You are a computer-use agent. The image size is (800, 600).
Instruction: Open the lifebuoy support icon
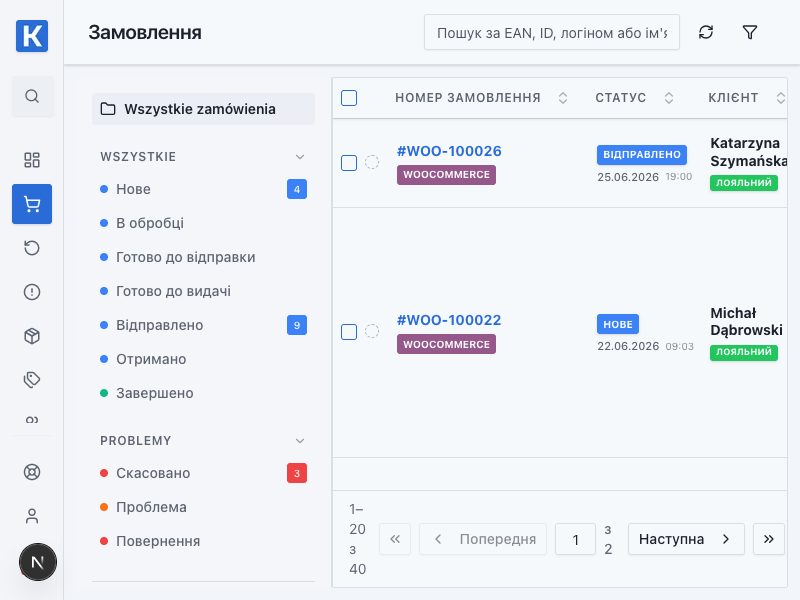[x=32, y=472]
